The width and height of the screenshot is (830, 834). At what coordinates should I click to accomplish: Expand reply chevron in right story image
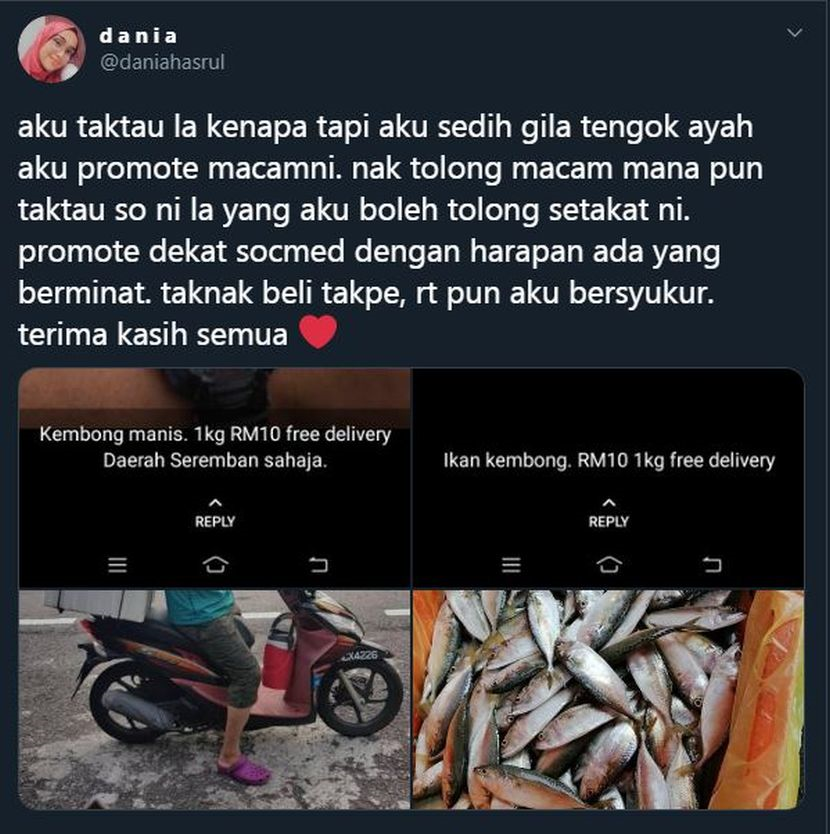(609, 503)
